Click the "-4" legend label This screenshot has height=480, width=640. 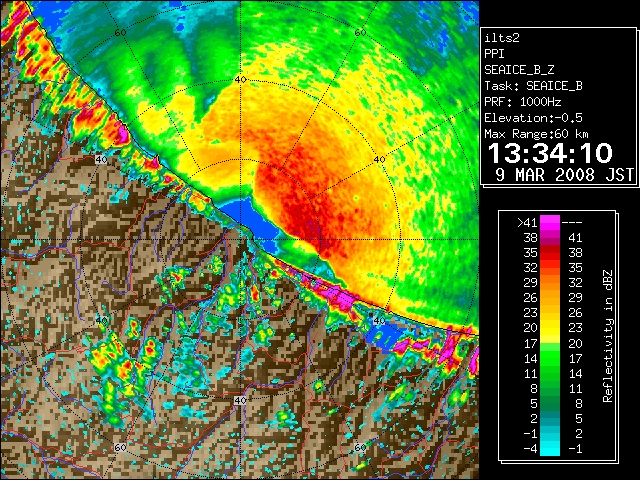530,448
